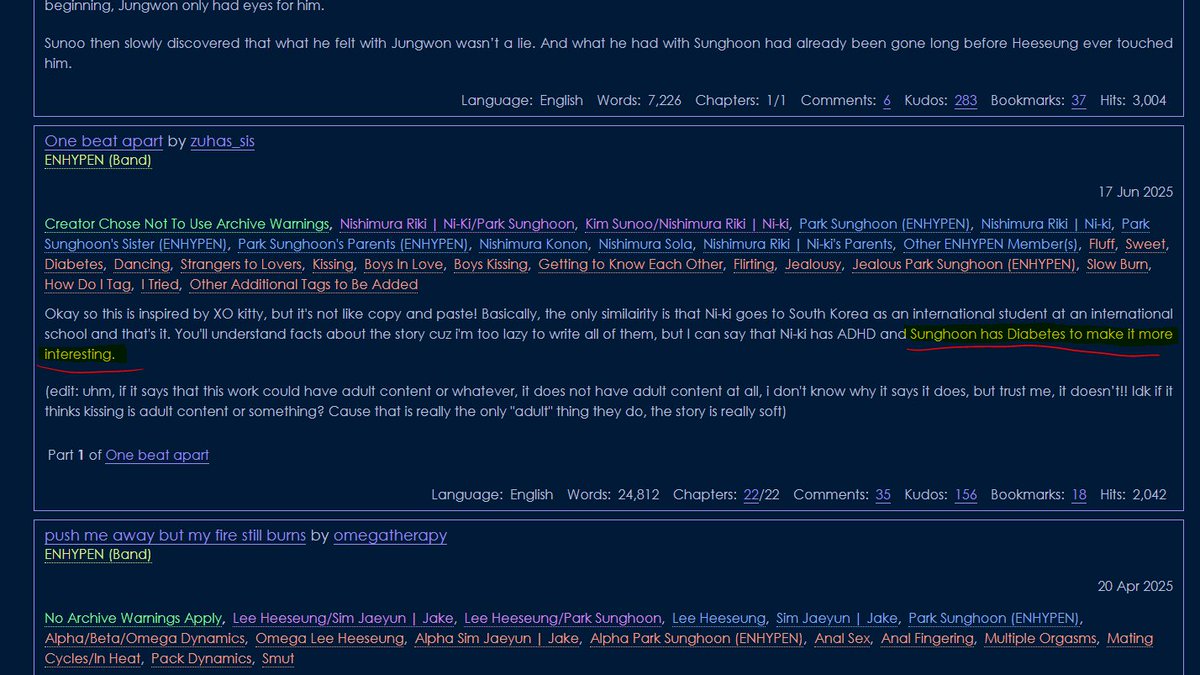Open the One beat apart series link
The height and width of the screenshot is (675, 1200).
(157, 455)
